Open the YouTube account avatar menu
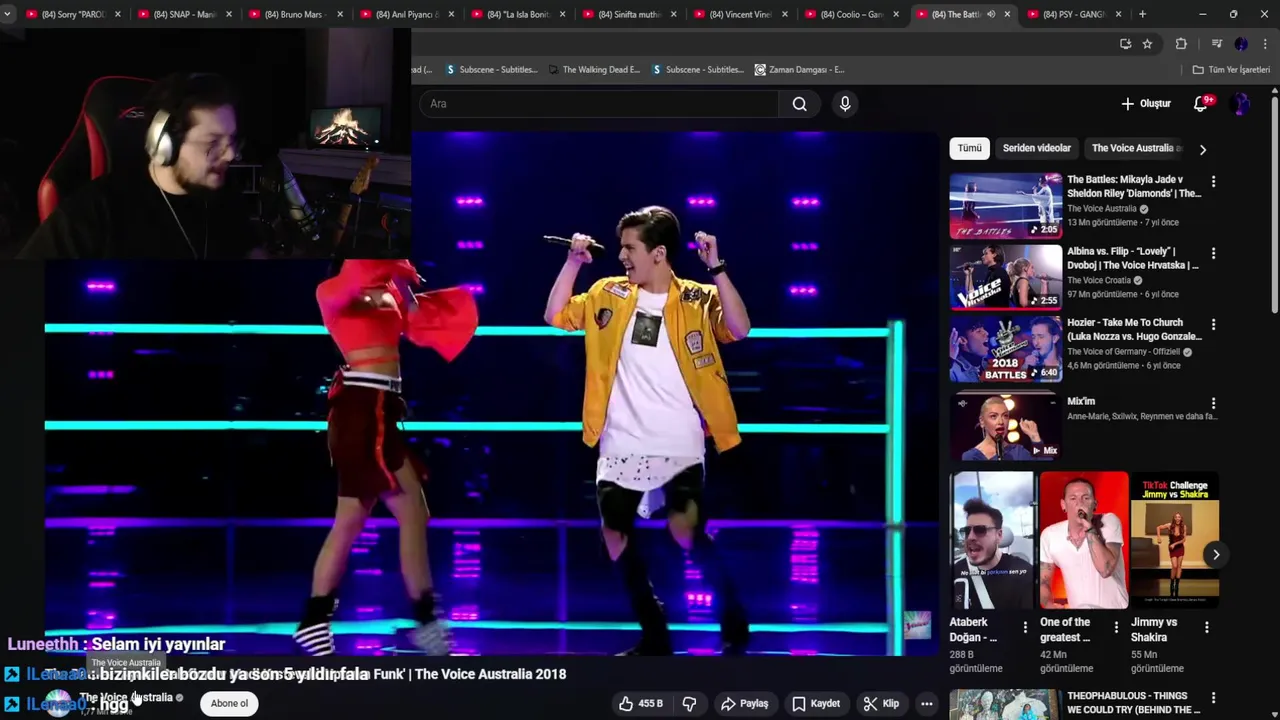The width and height of the screenshot is (1280, 720). pyautogui.click(x=1241, y=104)
